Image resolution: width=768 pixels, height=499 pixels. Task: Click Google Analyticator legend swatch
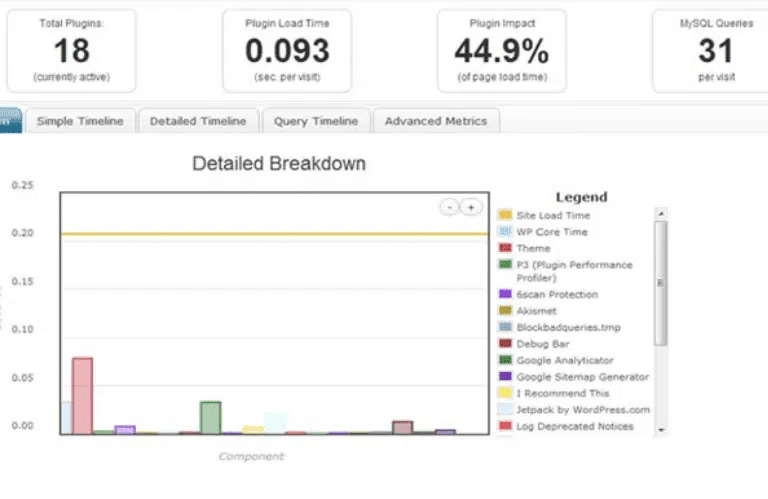tap(505, 360)
